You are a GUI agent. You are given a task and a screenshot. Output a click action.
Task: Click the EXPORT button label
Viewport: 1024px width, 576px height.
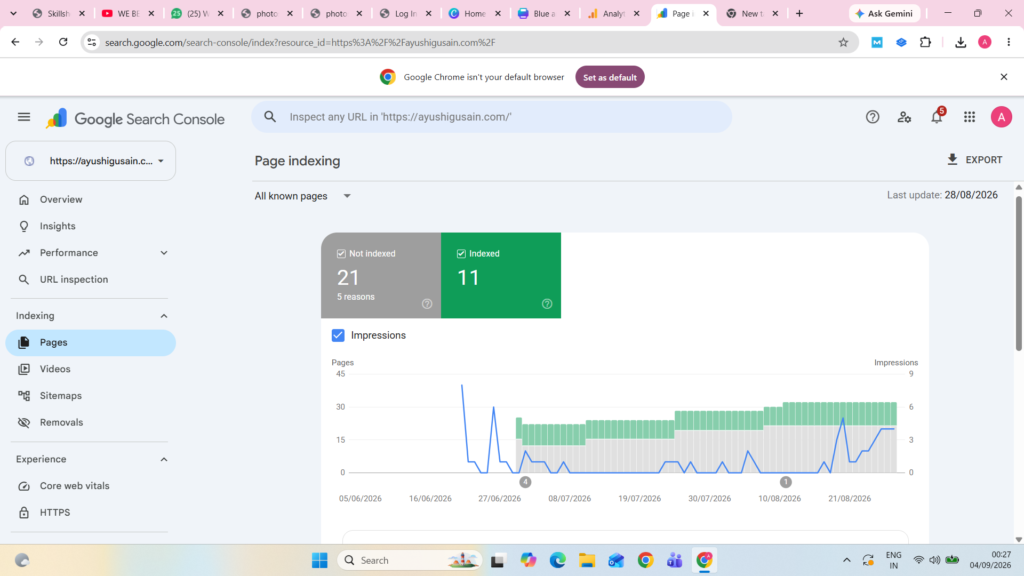tap(984, 160)
